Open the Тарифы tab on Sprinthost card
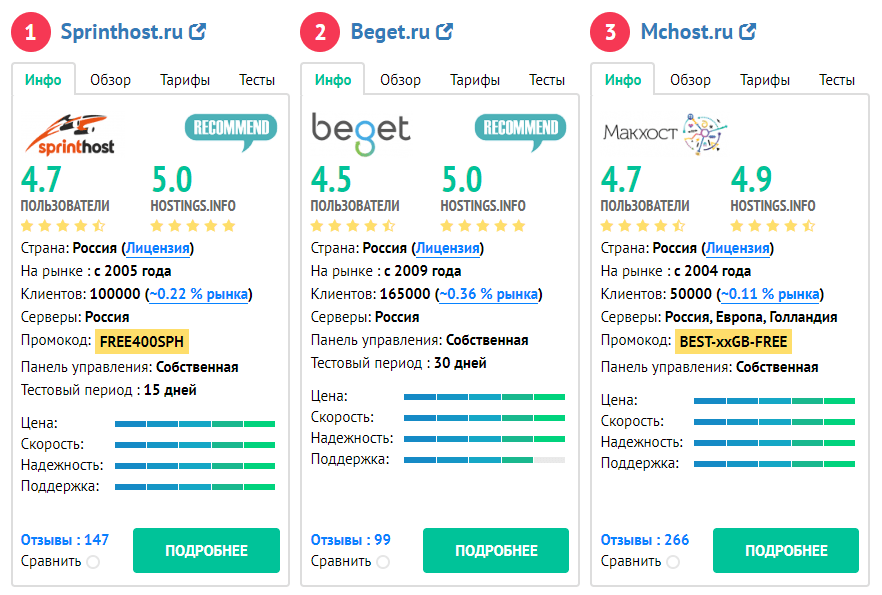 click(185, 80)
